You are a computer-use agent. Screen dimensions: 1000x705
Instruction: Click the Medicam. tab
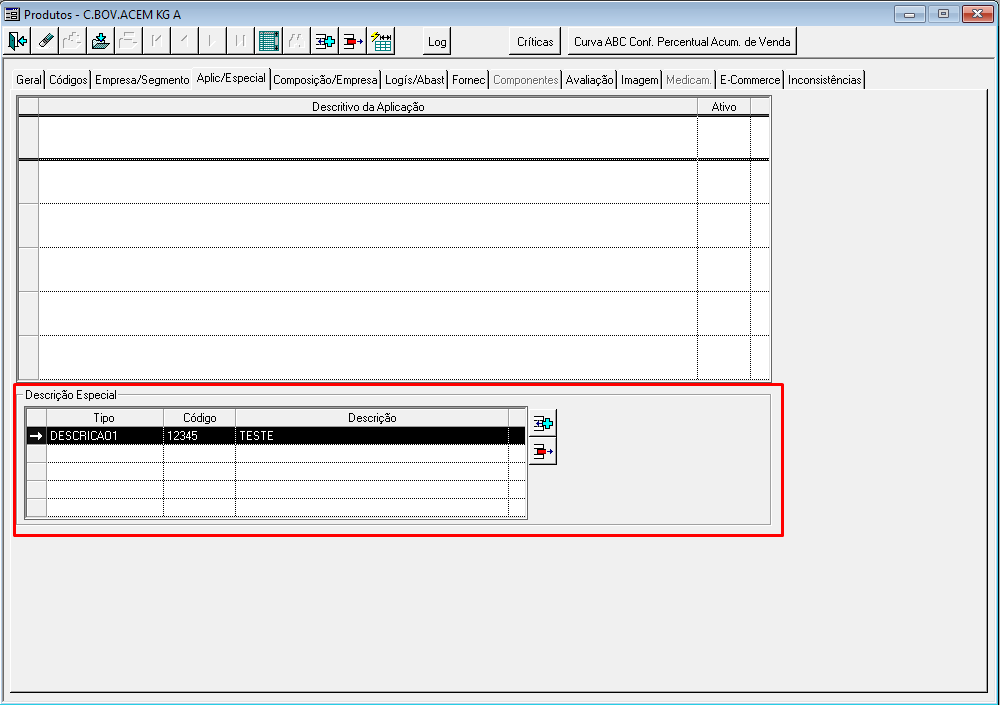pos(689,80)
